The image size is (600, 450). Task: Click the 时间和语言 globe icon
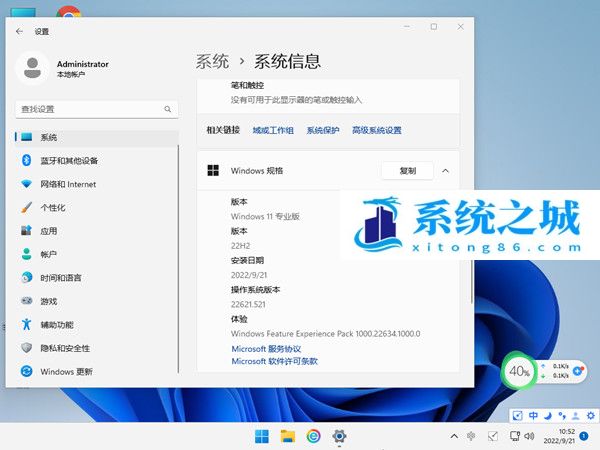(x=26, y=277)
